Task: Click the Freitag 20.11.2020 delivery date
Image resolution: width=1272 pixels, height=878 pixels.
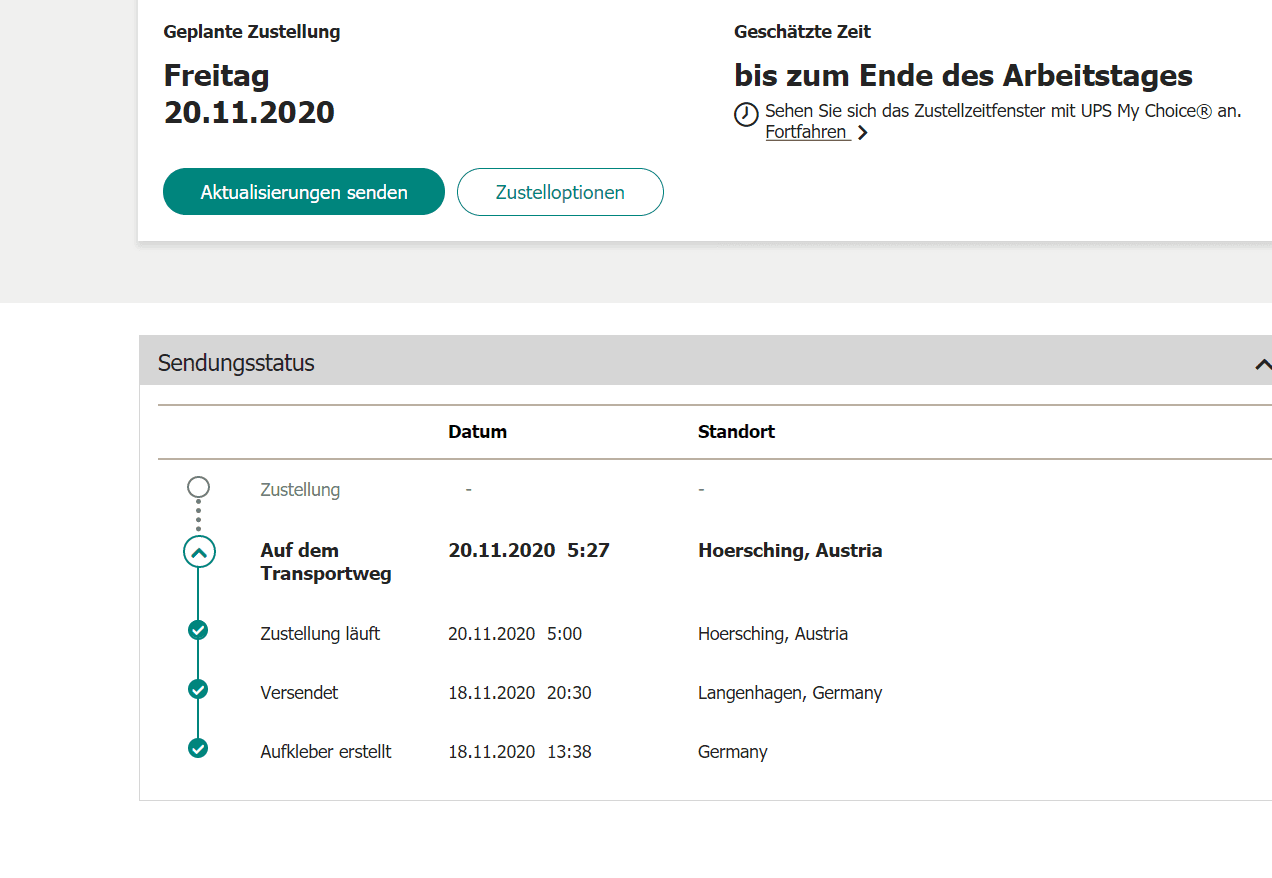Action: tap(249, 94)
